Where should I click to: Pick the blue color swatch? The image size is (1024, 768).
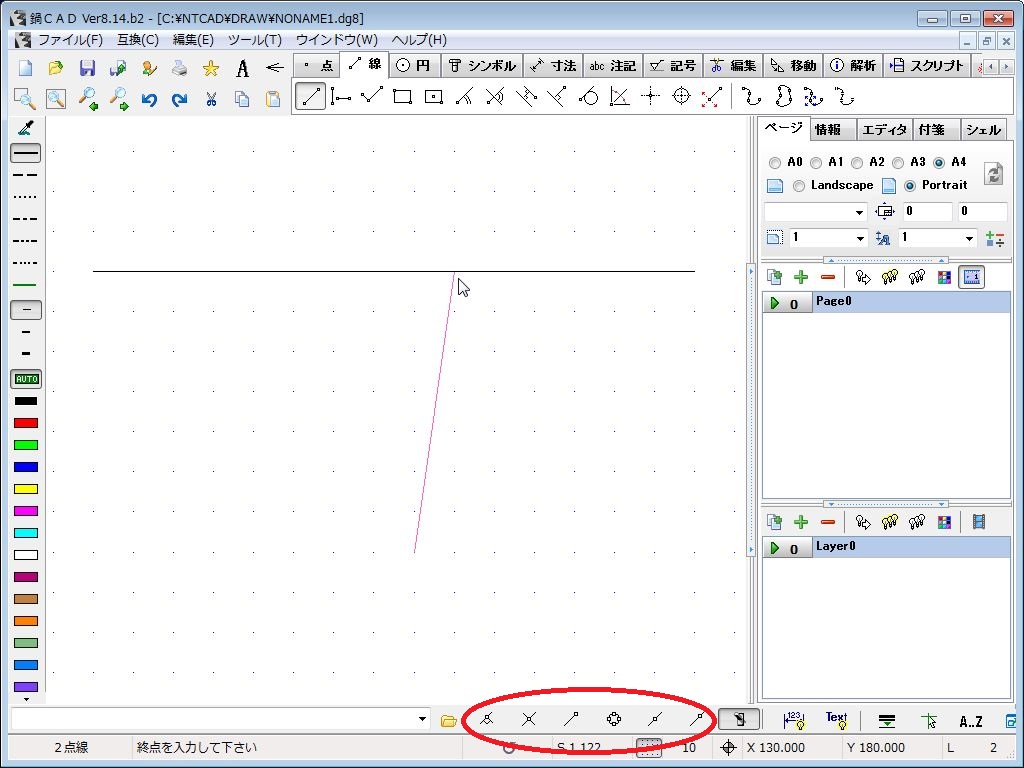click(x=26, y=467)
